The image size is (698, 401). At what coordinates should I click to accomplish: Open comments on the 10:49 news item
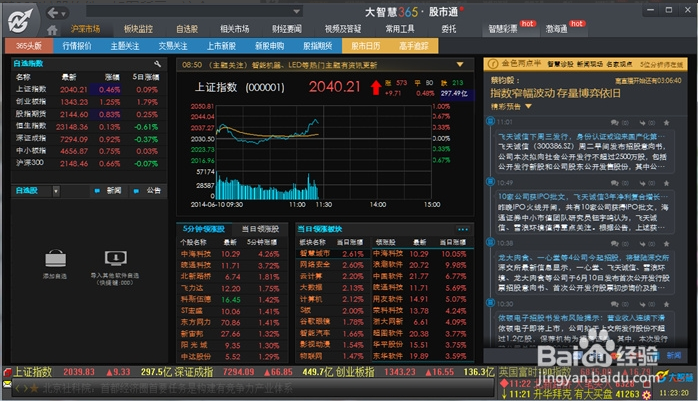615,183
